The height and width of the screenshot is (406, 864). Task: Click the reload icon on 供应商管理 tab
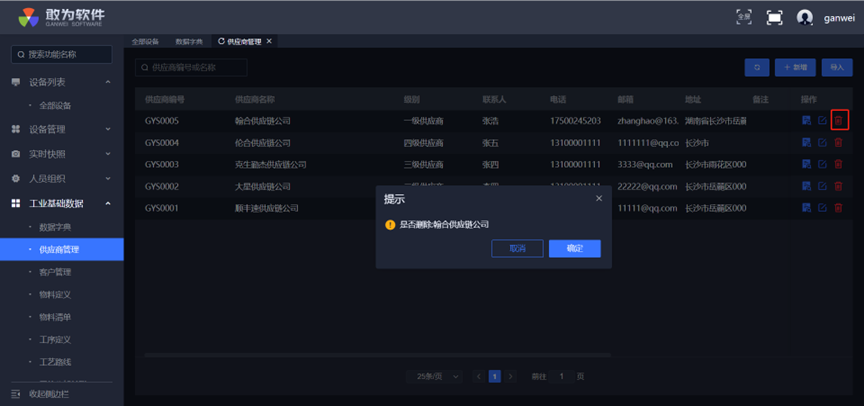click(222, 41)
